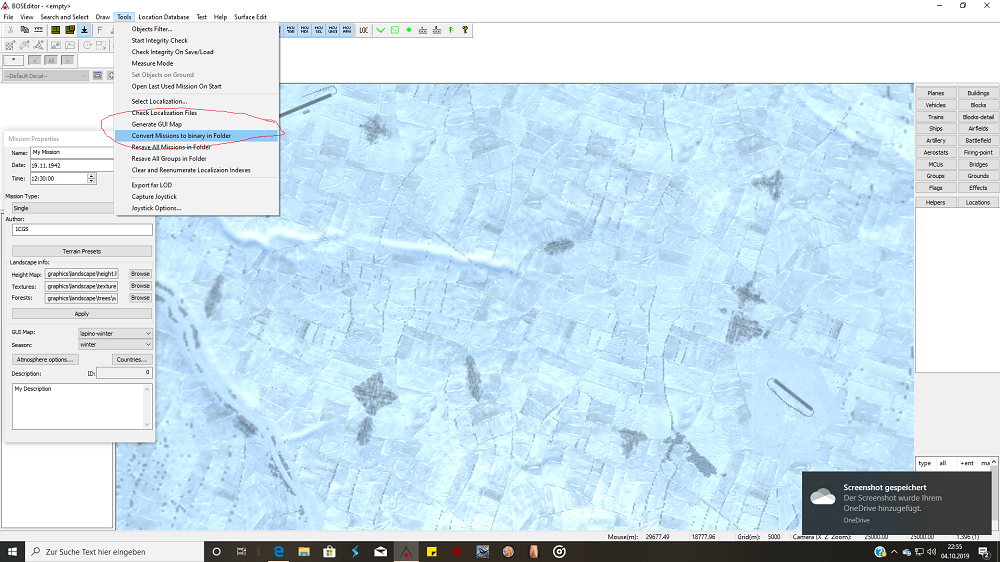Click the F toolbar icon
Screen dimensions: 1000x562
coord(99,30)
